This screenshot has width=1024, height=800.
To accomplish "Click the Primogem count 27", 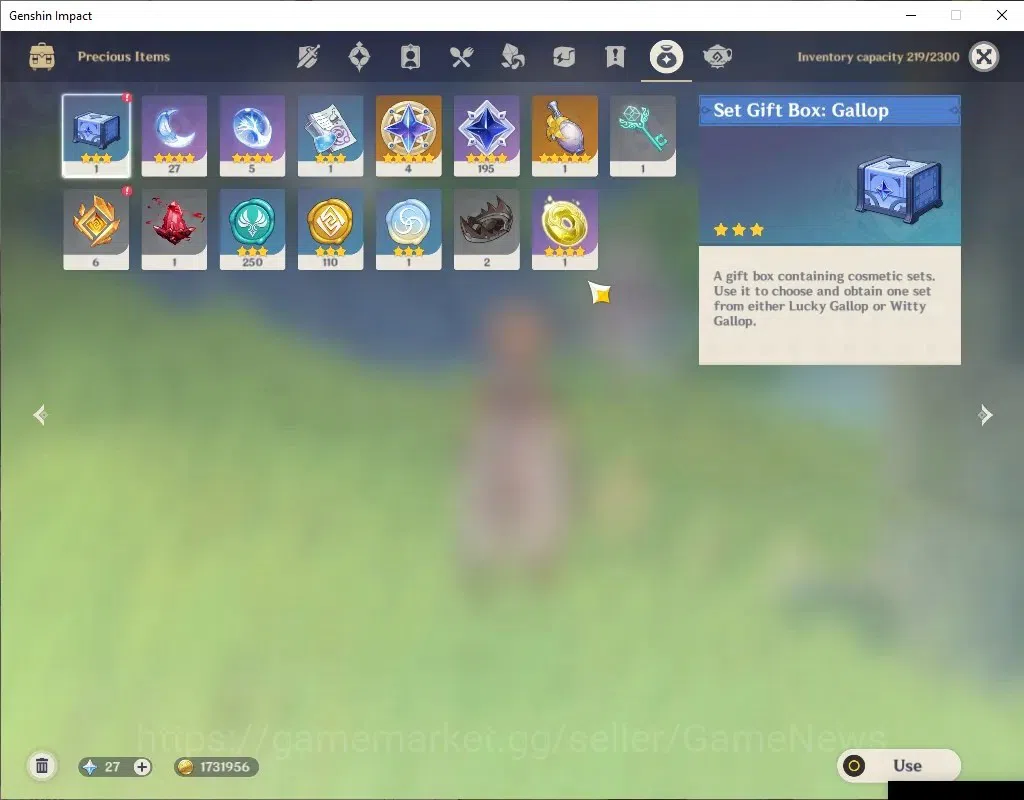I will tap(112, 767).
